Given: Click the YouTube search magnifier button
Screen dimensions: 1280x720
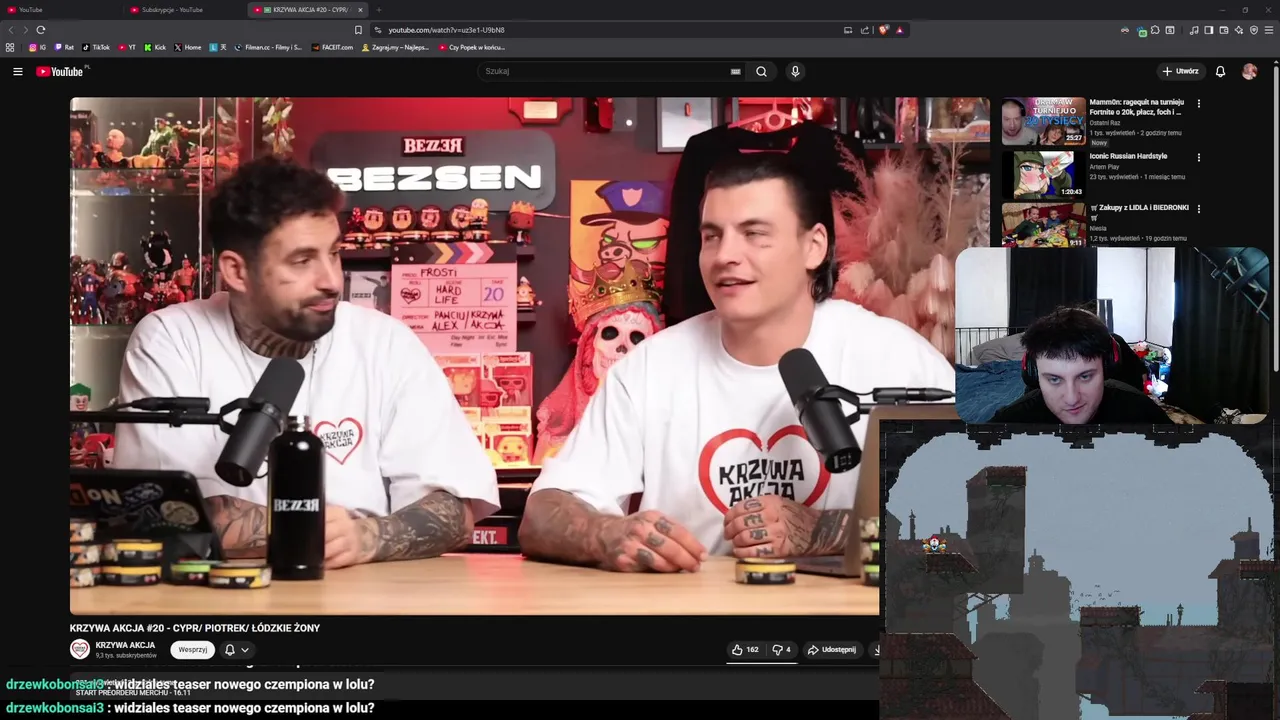Looking at the screenshot, I should click(761, 71).
